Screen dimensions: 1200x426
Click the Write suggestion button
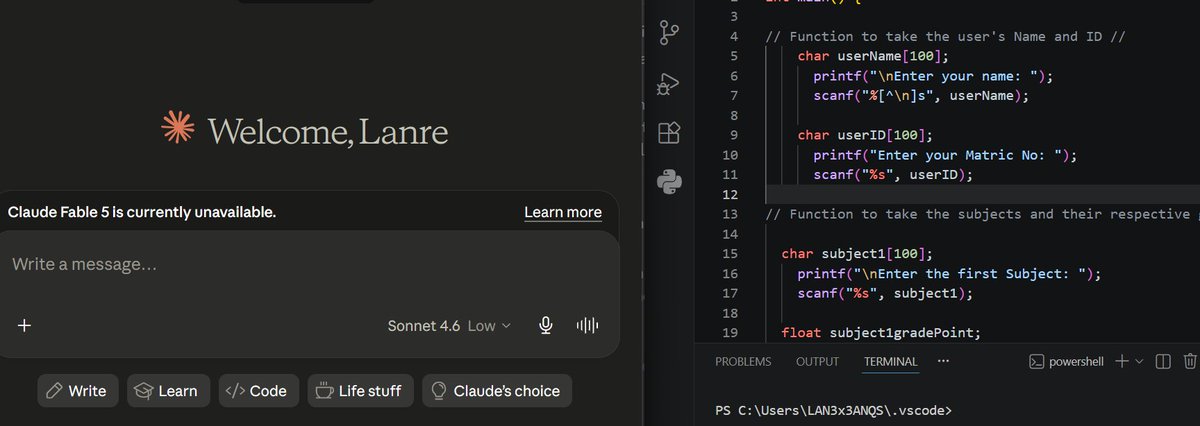point(77,391)
